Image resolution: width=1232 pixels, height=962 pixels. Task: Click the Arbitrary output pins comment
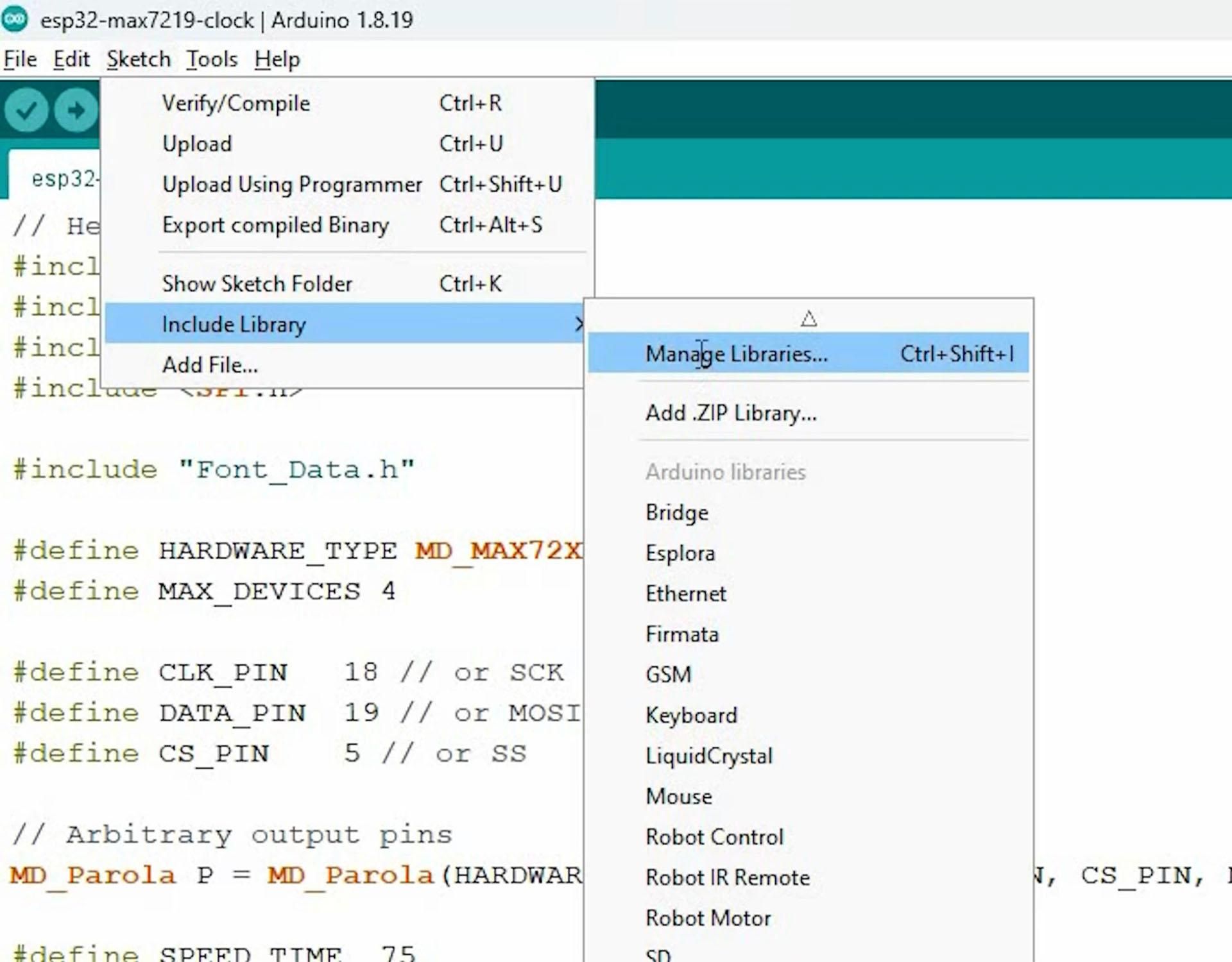[x=232, y=835]
